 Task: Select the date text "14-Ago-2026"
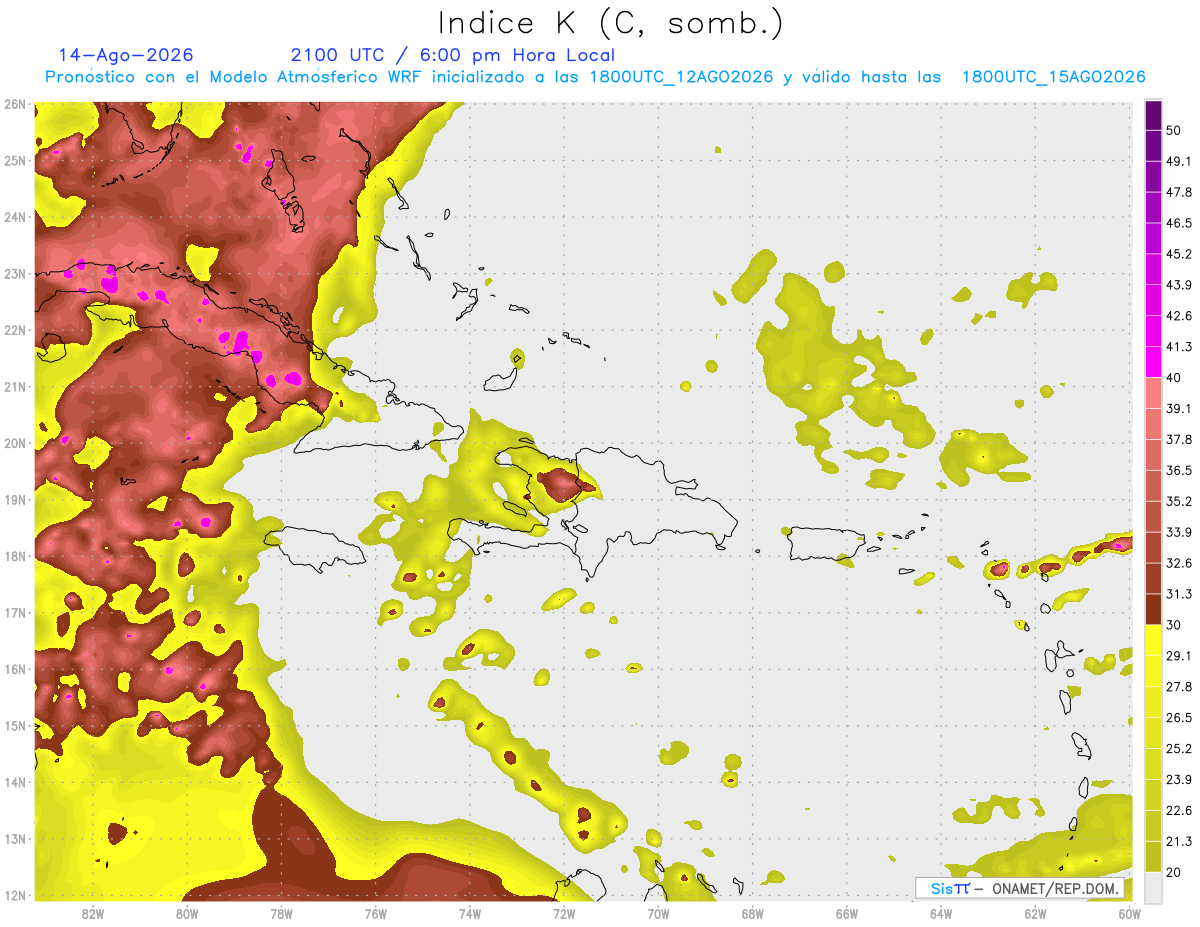tap(126, 55)
